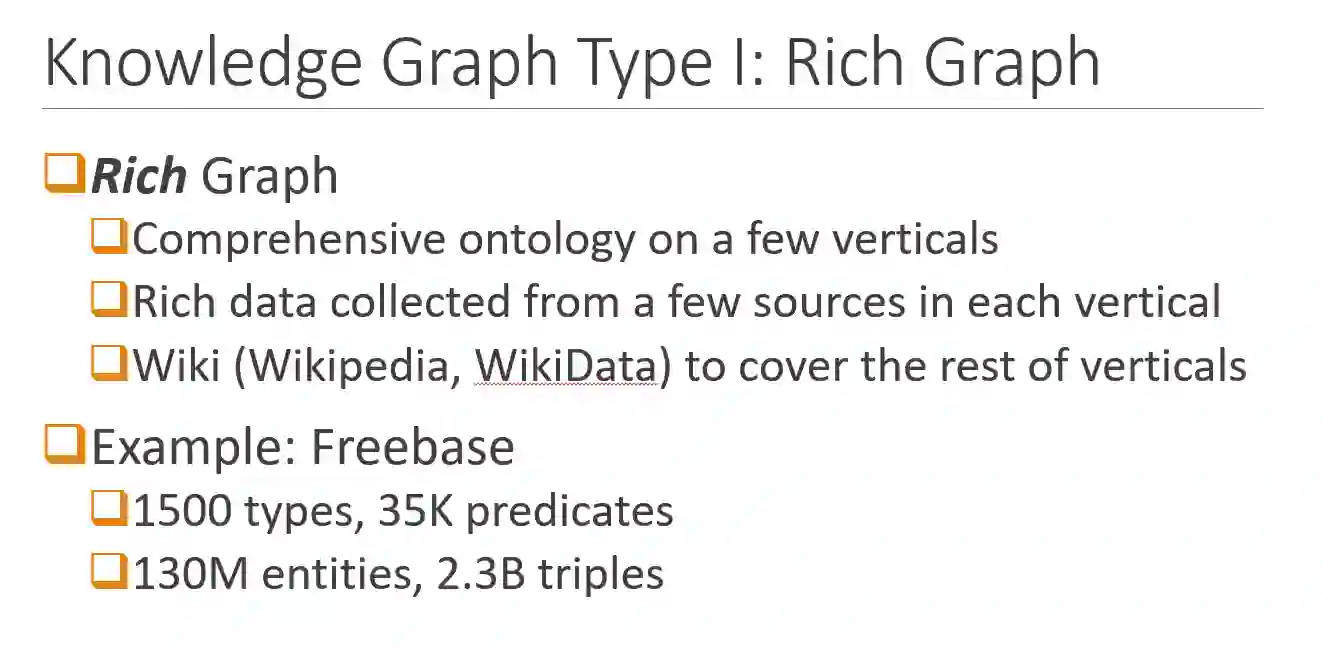Click the word "Freebase"
The image size is (1322, 656).
click(x=413, y=447)
